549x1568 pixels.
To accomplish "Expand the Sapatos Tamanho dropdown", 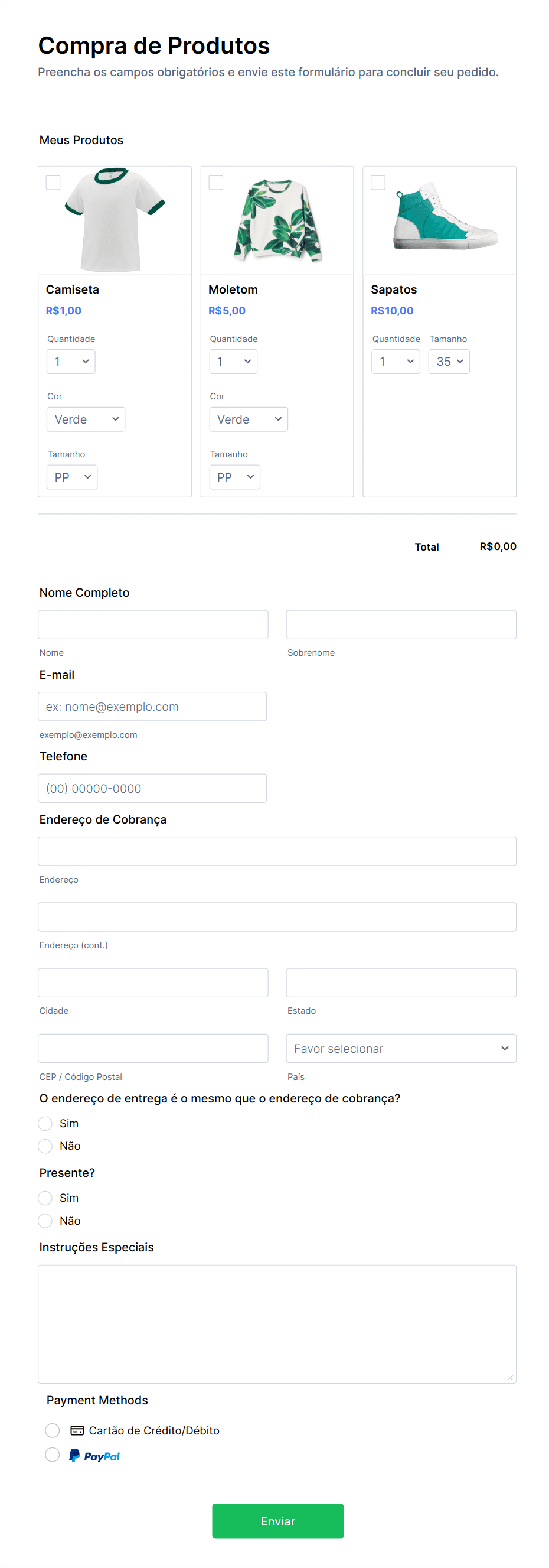I will 449,362.
